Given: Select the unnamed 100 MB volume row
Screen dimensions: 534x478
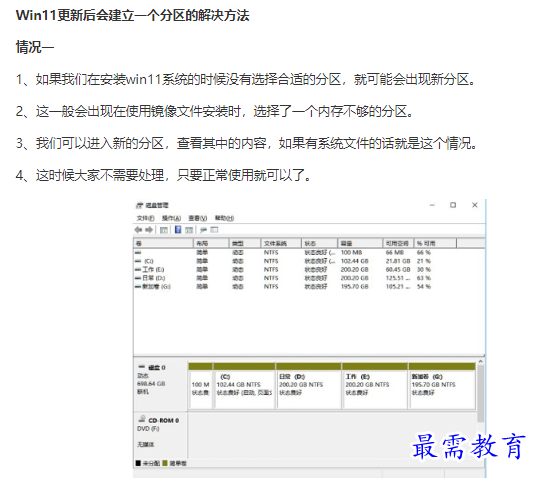Looking at the screenshot, I should click(283, 253).
